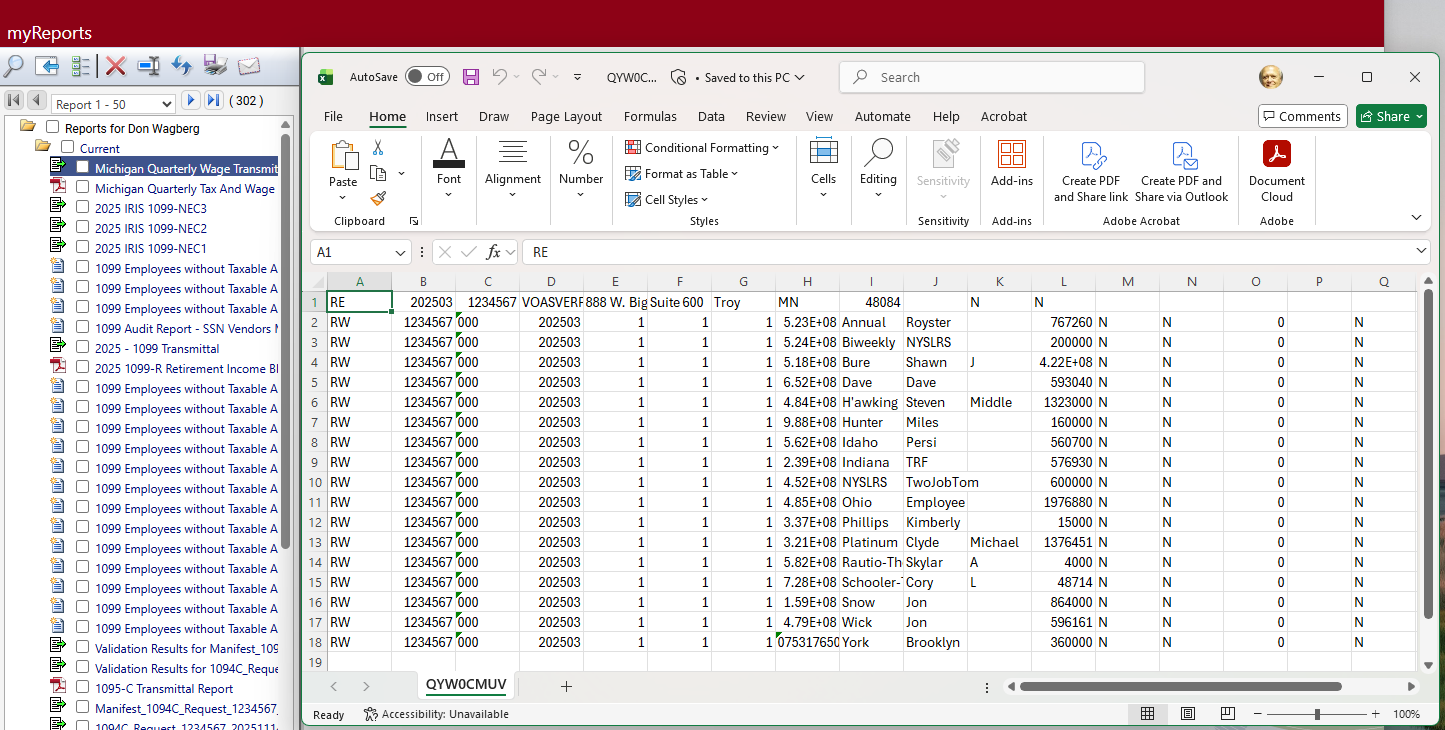Tick the checkbox beside 2025 IRIS 1099-NEC3
This screenshot has width=1445, height=730.
83,208
